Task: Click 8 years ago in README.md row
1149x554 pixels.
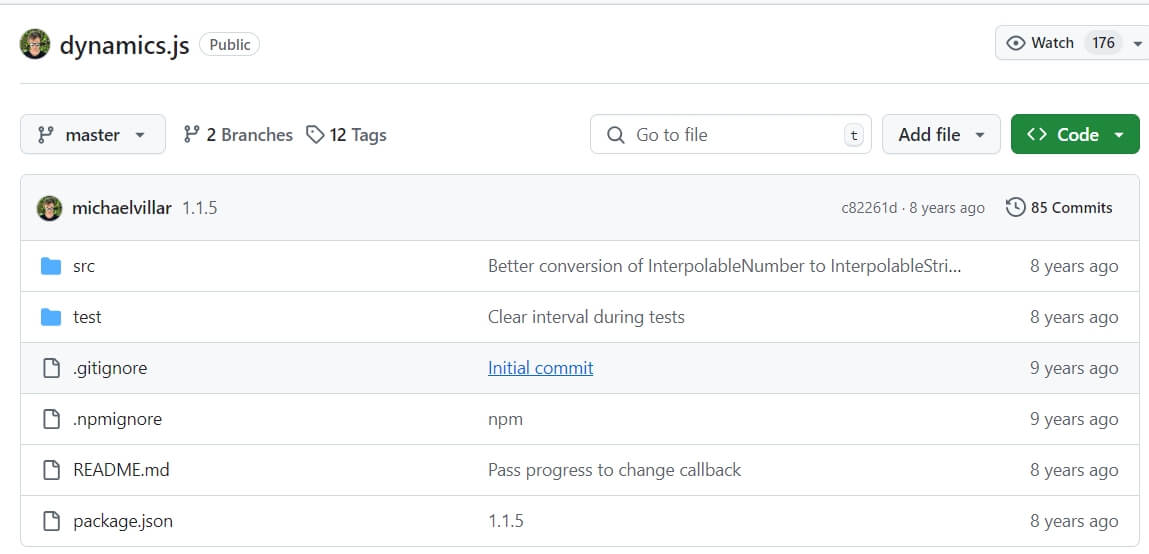Action: 1074,470
